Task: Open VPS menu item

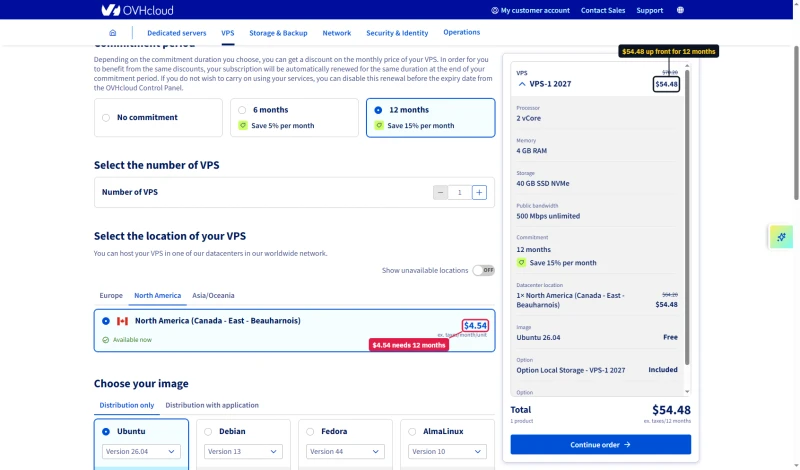Action: click(228, 33)
